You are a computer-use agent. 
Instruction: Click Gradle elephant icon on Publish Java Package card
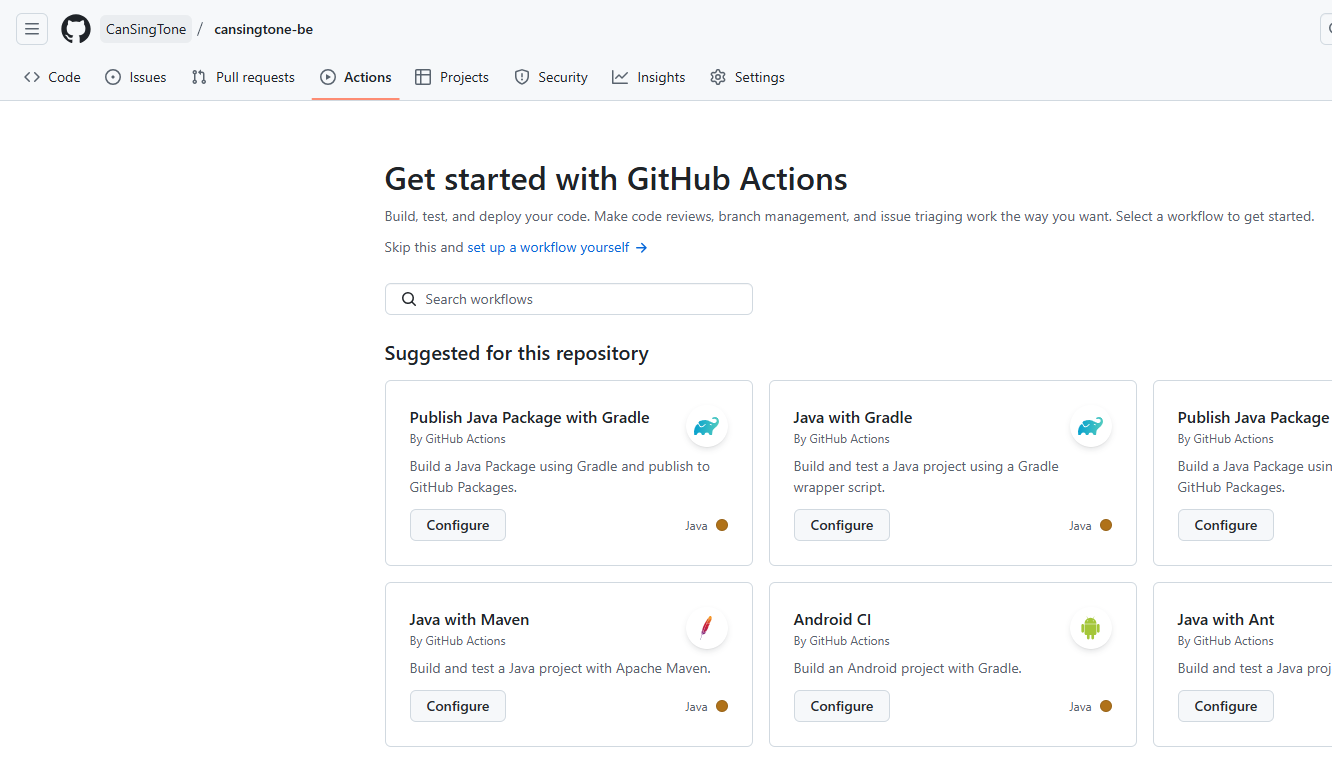707,427
